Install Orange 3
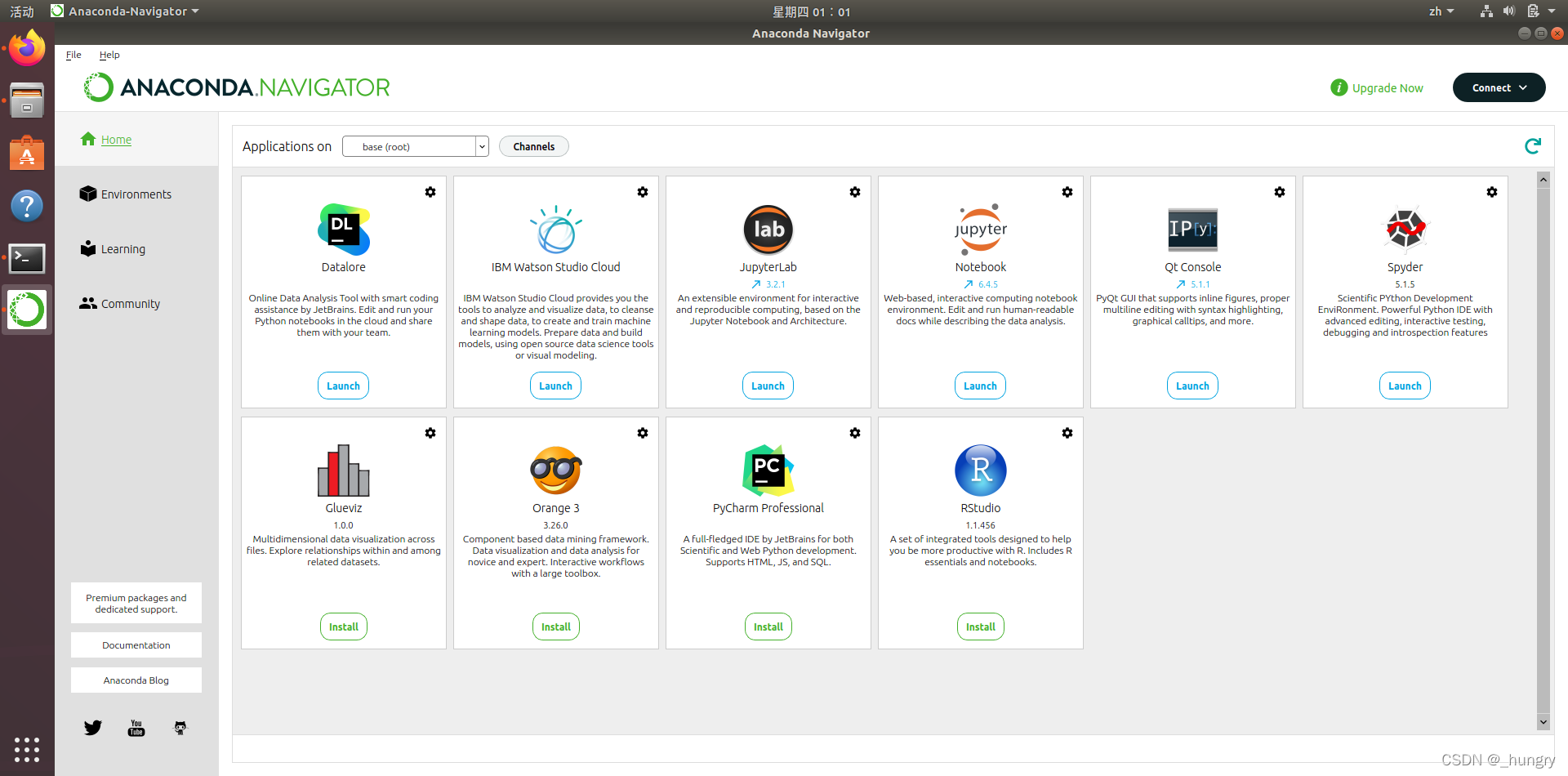 pos(556,627)
